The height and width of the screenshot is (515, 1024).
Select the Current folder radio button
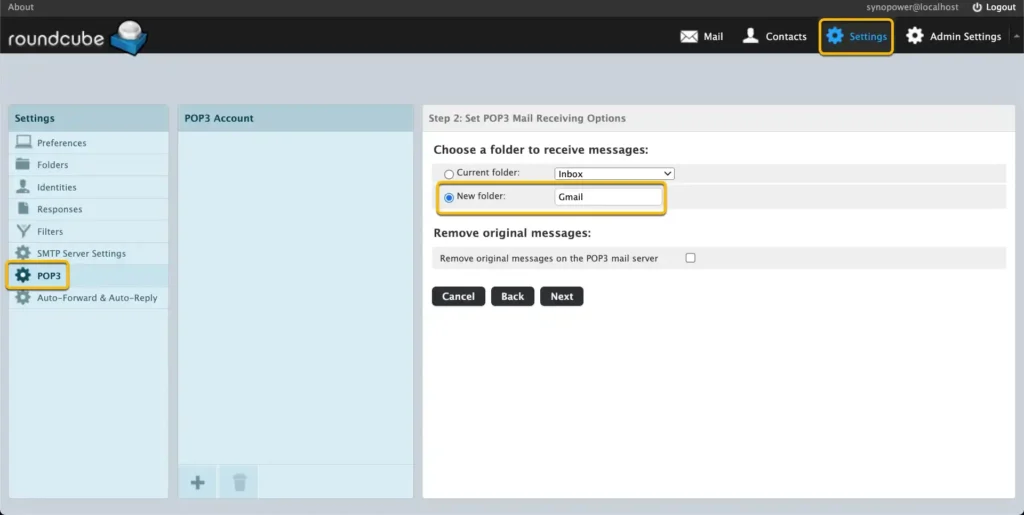449,174
